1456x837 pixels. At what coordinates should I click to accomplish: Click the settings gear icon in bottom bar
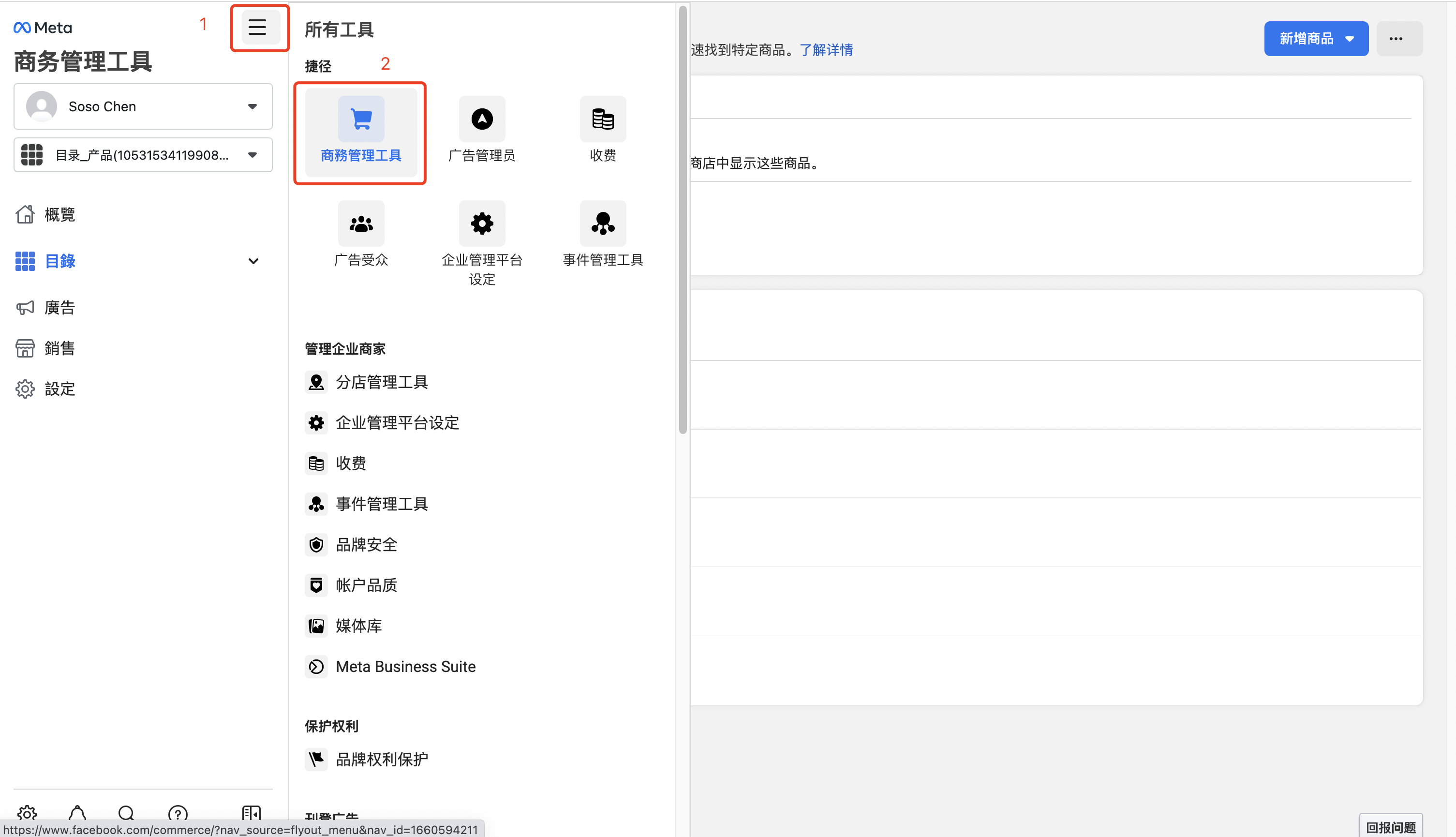[x=27, y=813]
